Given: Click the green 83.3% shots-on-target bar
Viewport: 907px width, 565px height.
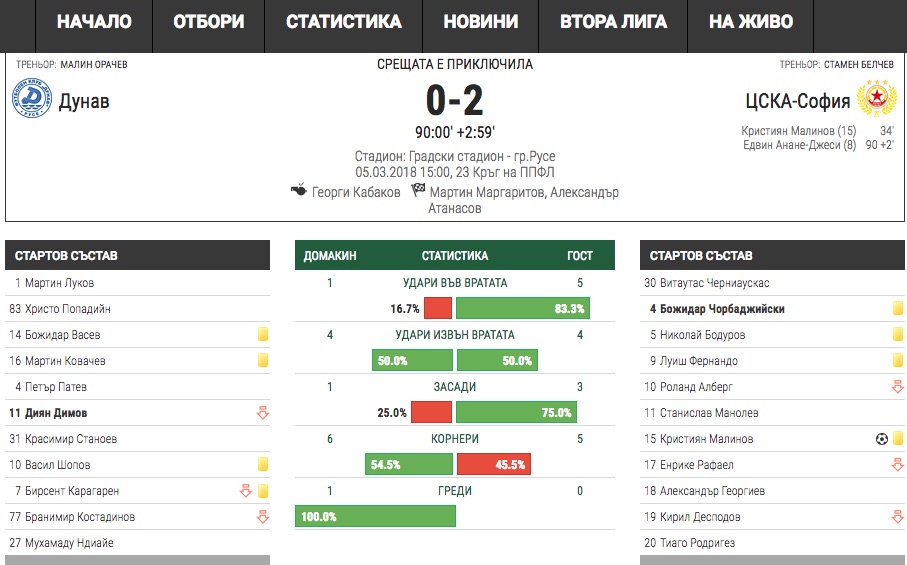Looking at the screenshot, I should click(x=522, y=308).
